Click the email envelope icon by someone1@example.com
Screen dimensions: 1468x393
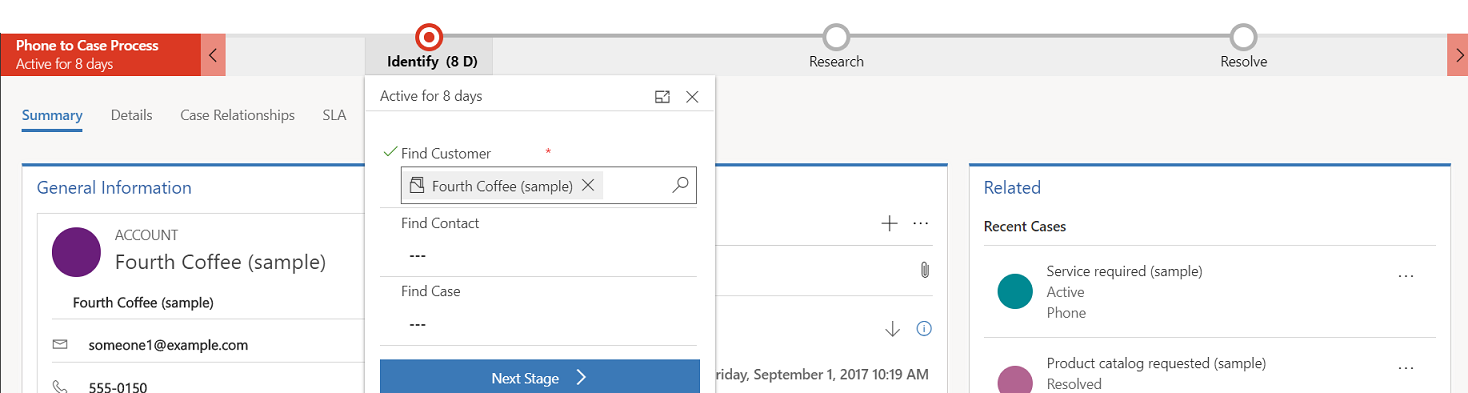coord(60,345)
